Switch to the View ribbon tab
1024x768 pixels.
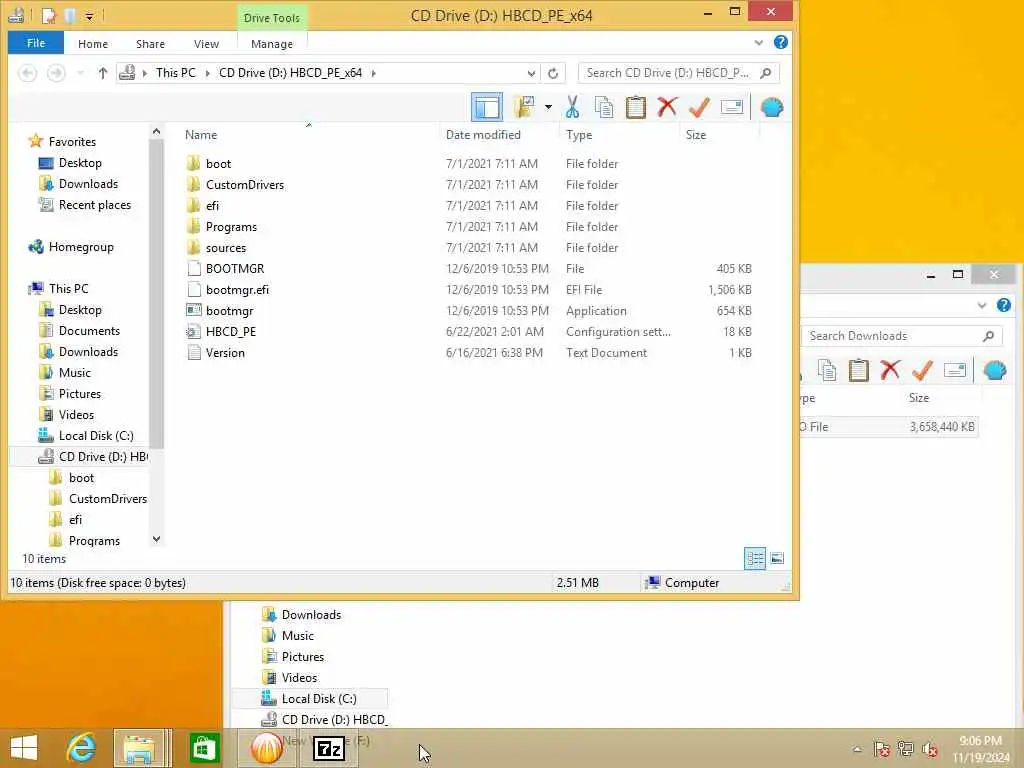pos(206,44)
